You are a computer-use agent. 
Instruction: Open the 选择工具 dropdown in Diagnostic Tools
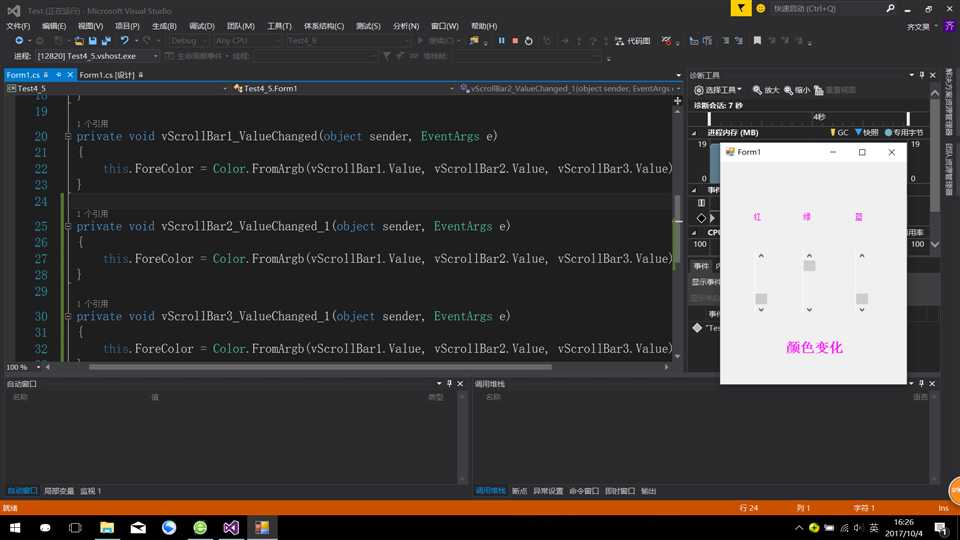tap(718, 90)
